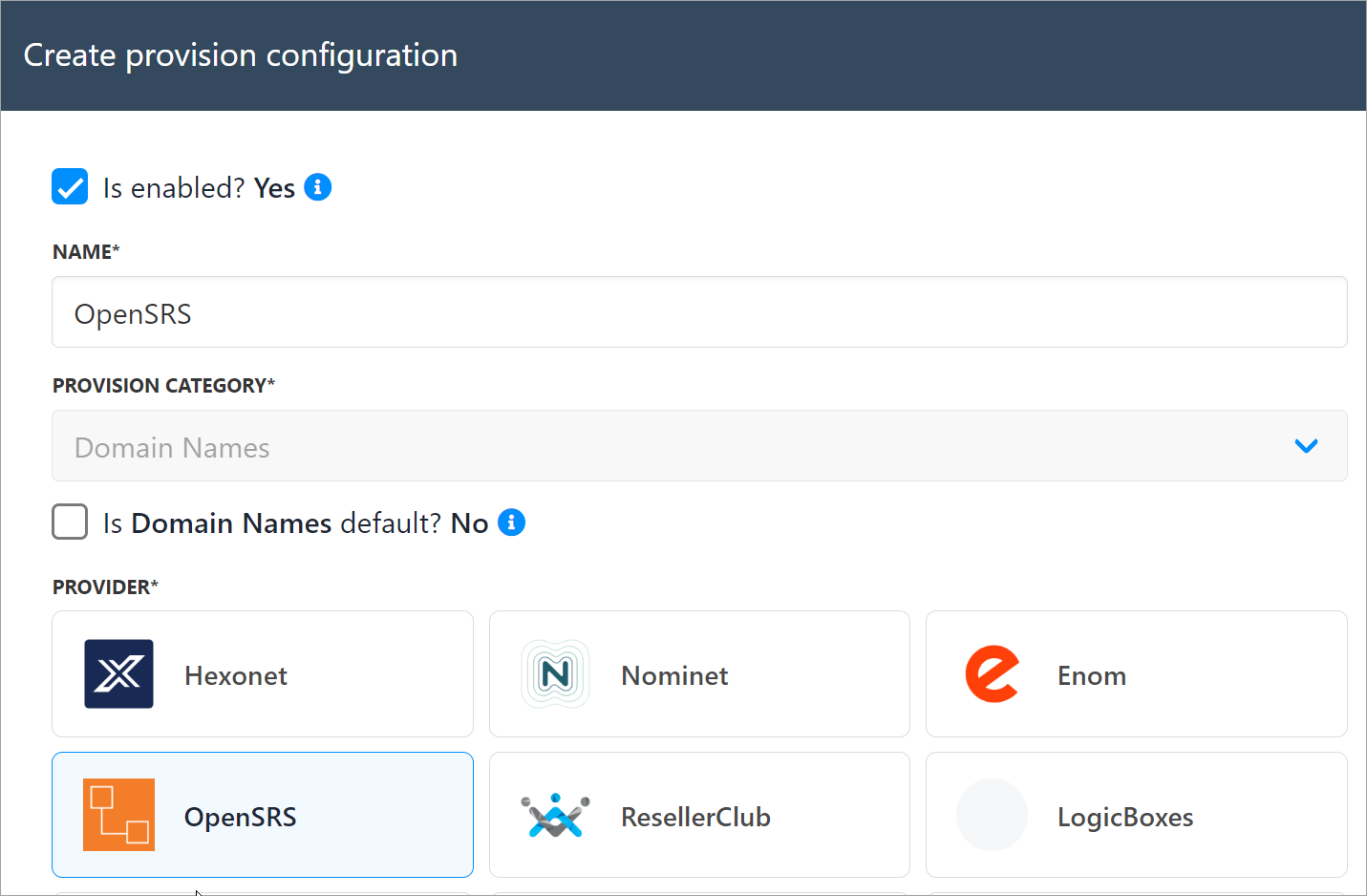1367x896 pixels.
Task: Click the orange OpenSRS logo icon
Action: click(x=118, y=815)
